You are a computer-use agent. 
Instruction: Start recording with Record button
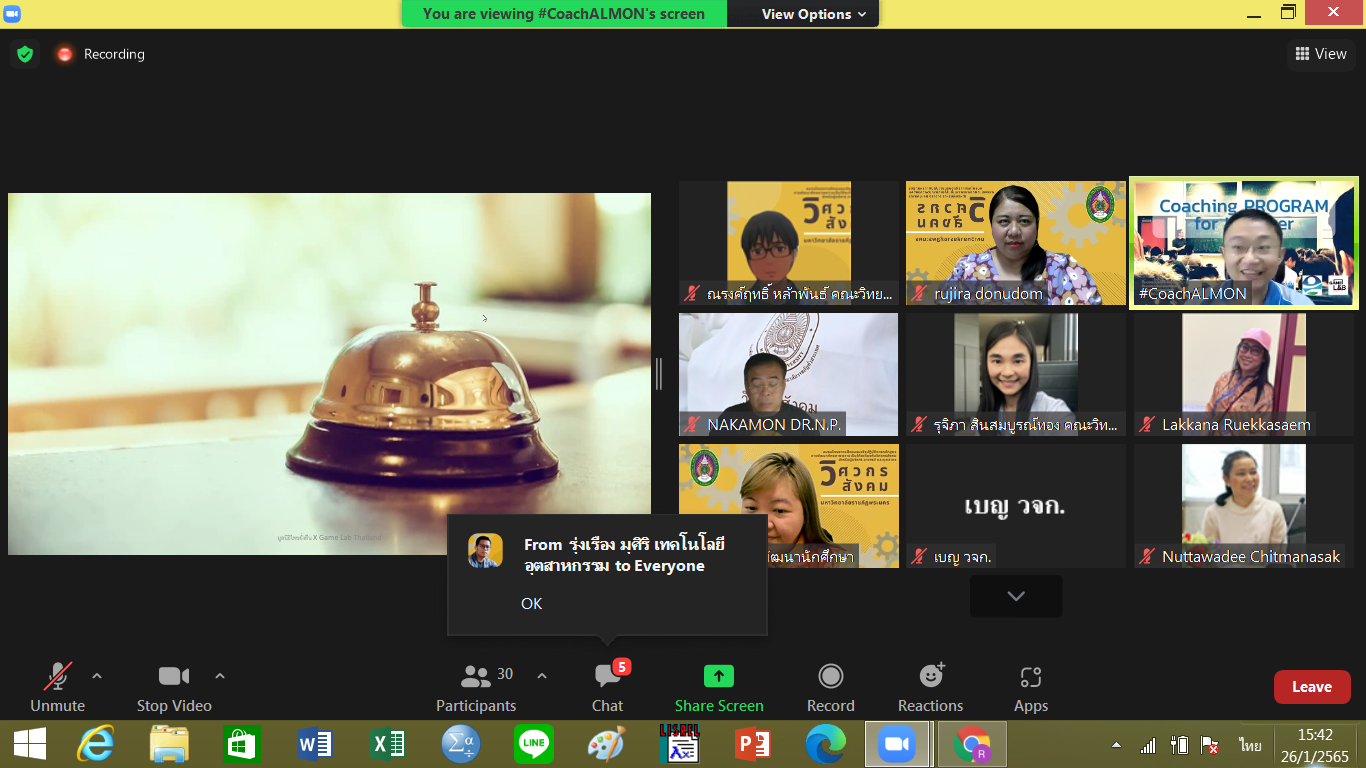831,687
